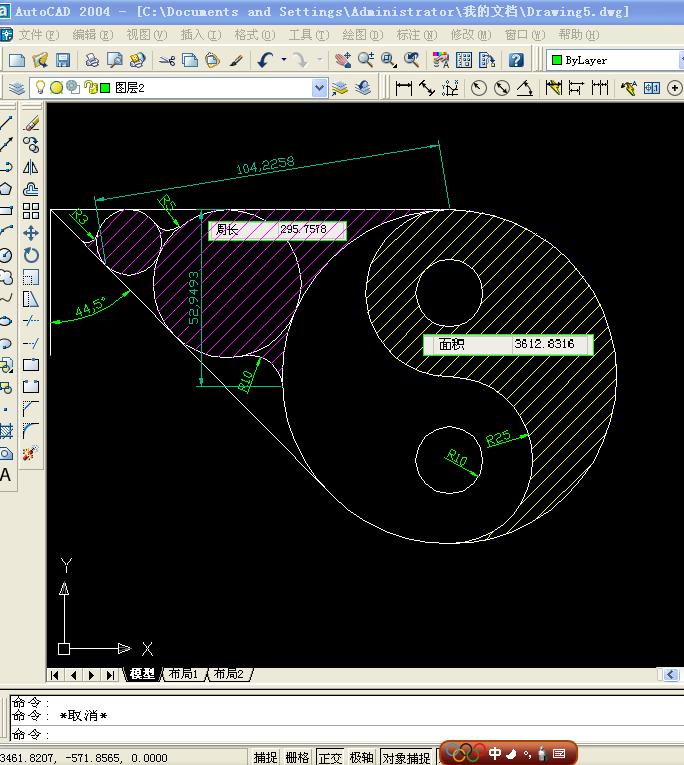Screen dimensions: 684x765
Task: Select the Mirror tool
Action: [x=31, y=167]
